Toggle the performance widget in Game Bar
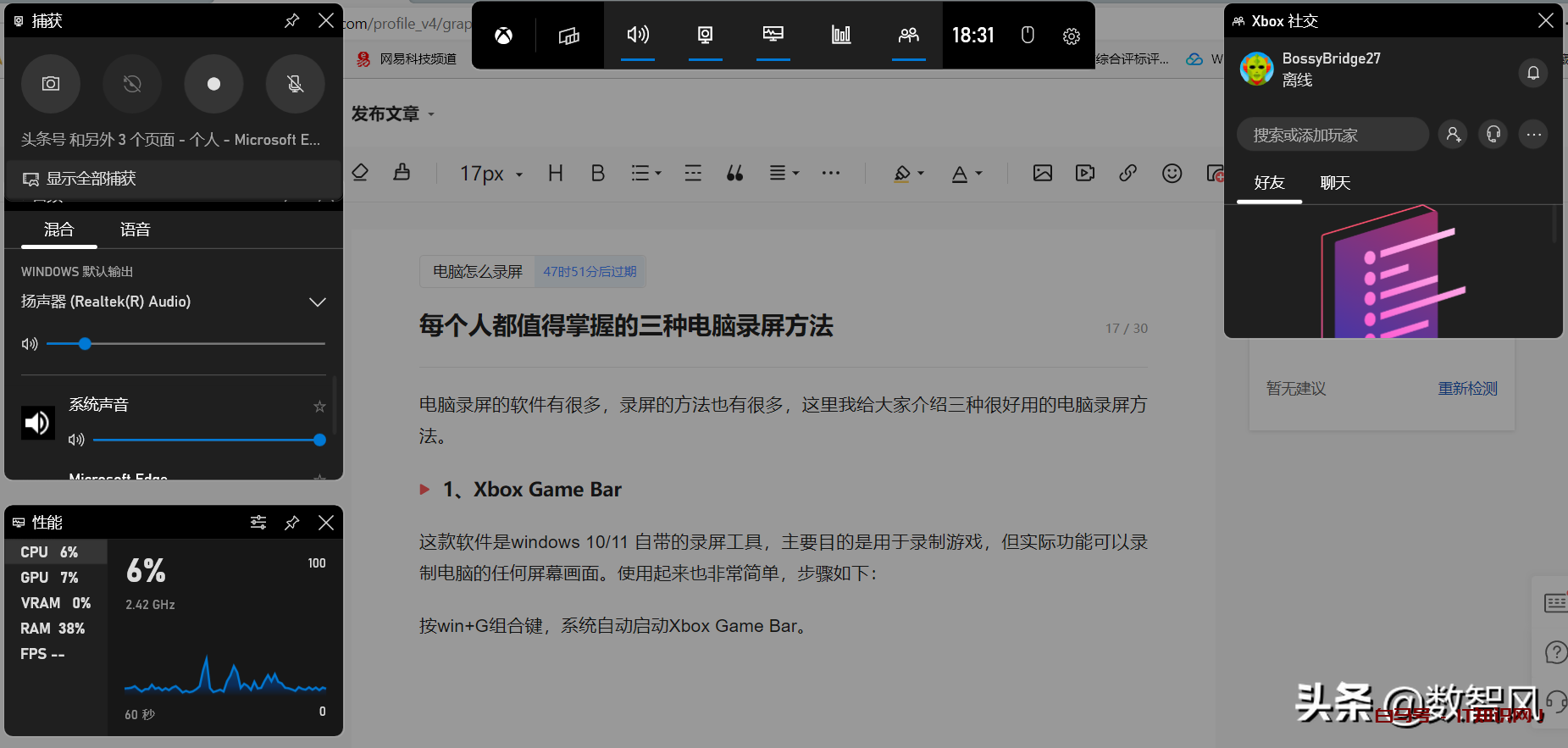This screenshot has height=748, width=1568. click(x=840, y=35)
